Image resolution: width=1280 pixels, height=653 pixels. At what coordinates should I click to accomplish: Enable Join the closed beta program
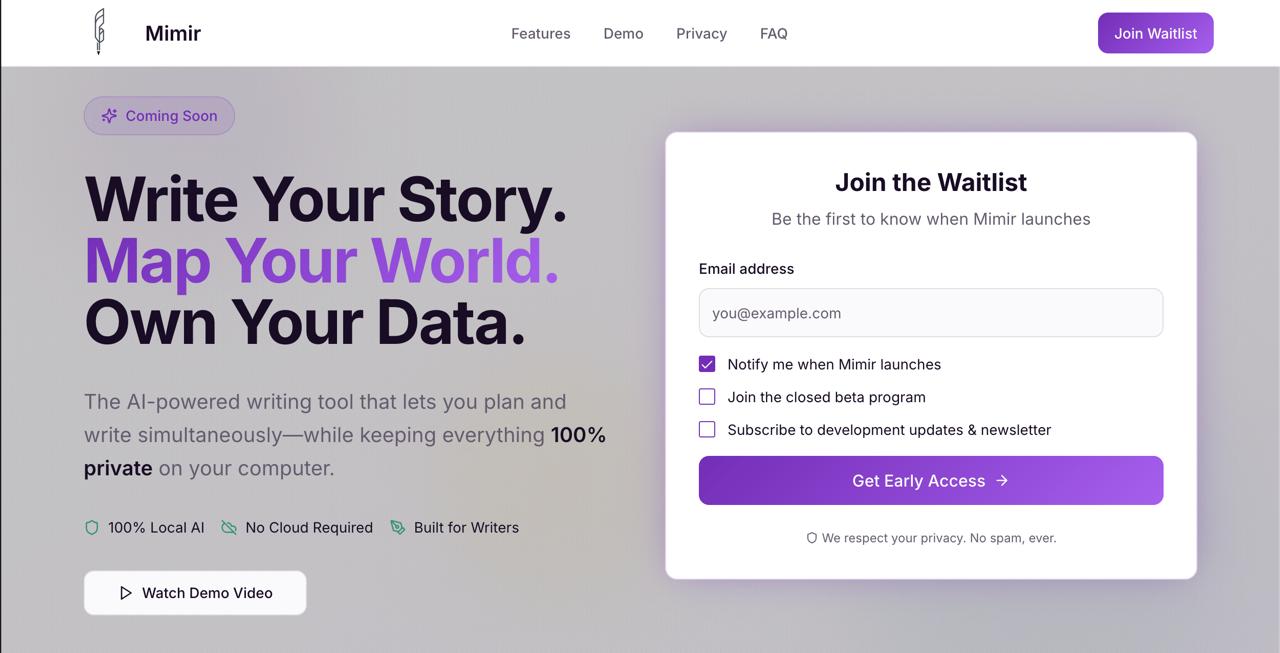click(707, 397)
